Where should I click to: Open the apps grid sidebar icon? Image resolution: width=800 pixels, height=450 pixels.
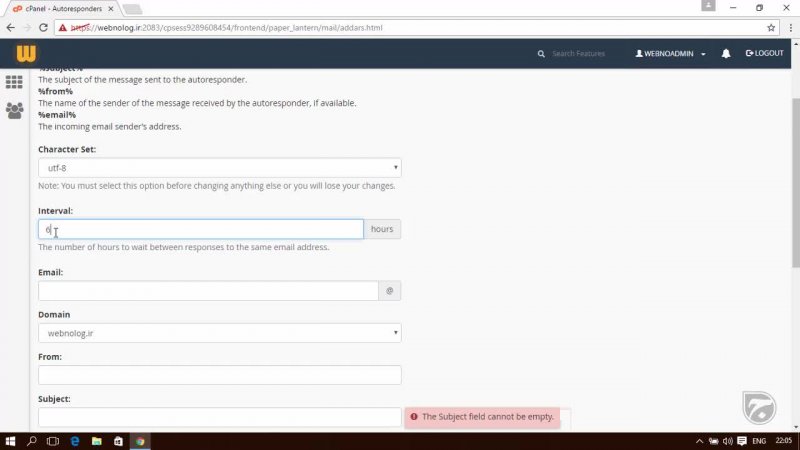(x=14, y=82)
